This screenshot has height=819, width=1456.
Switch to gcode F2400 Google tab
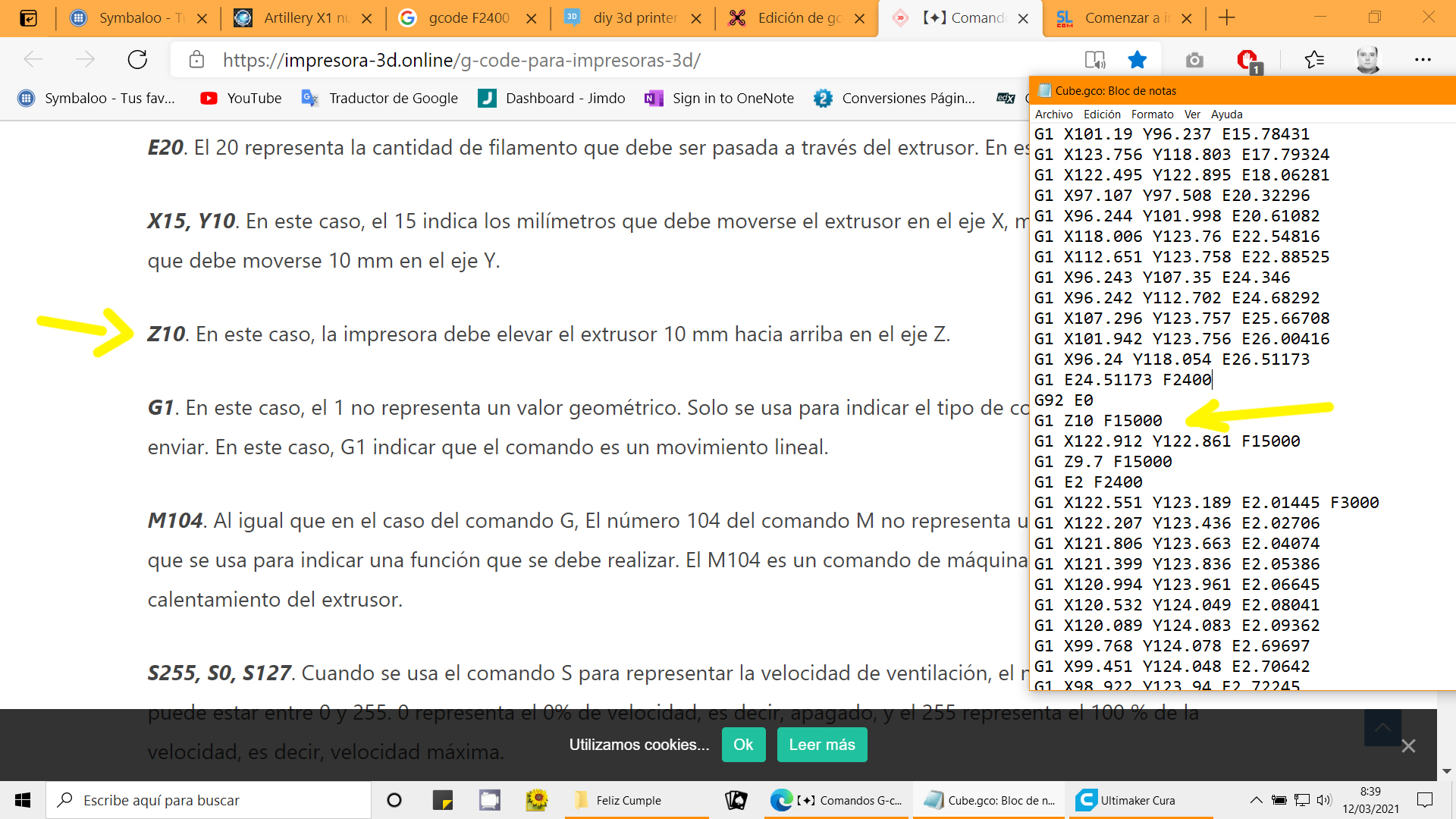tap(468, 18)
